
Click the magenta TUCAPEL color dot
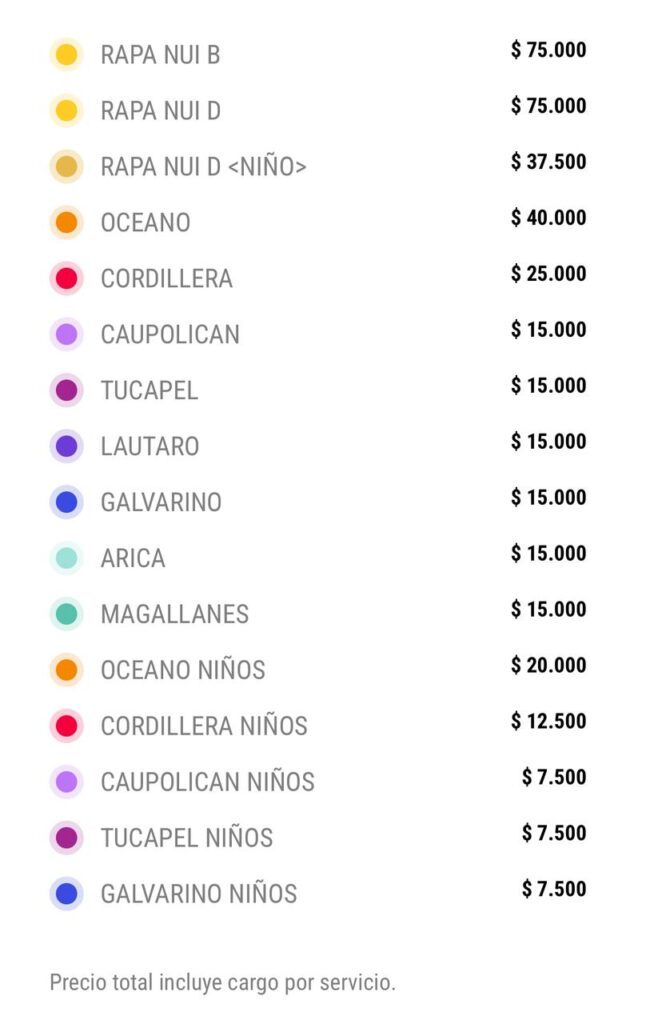tap(66, 391)
